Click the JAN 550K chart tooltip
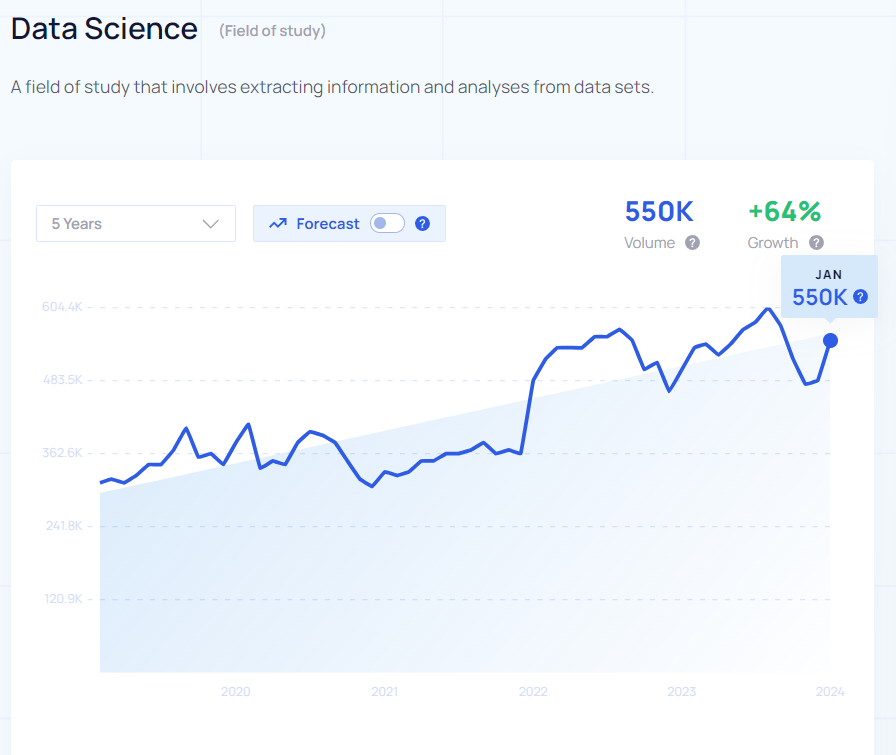The width and height of the screenshot is (896, 755). click(829, 287)
